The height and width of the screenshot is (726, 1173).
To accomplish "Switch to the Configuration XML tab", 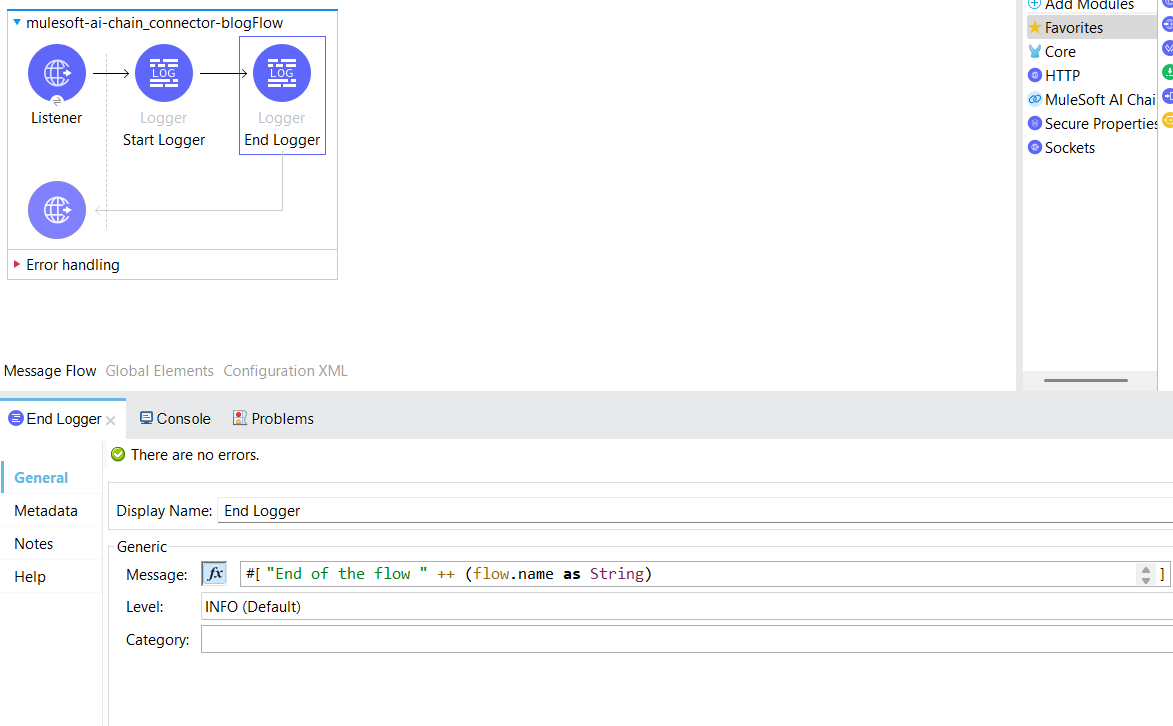I will [x=285, y=371].
